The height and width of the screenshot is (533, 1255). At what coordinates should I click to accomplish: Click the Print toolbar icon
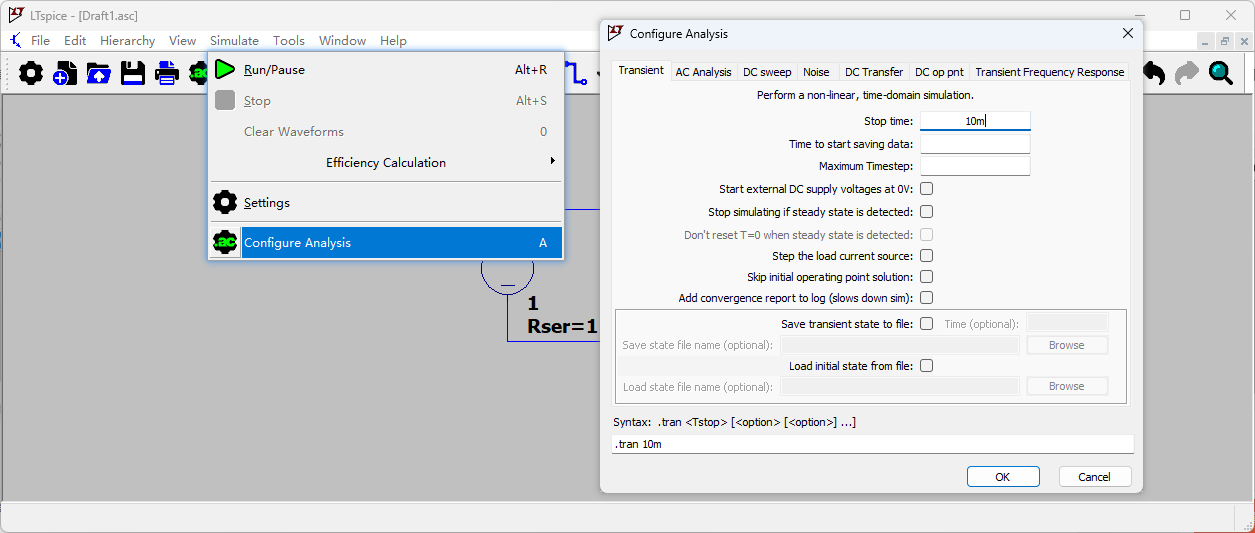click(167, 73)
